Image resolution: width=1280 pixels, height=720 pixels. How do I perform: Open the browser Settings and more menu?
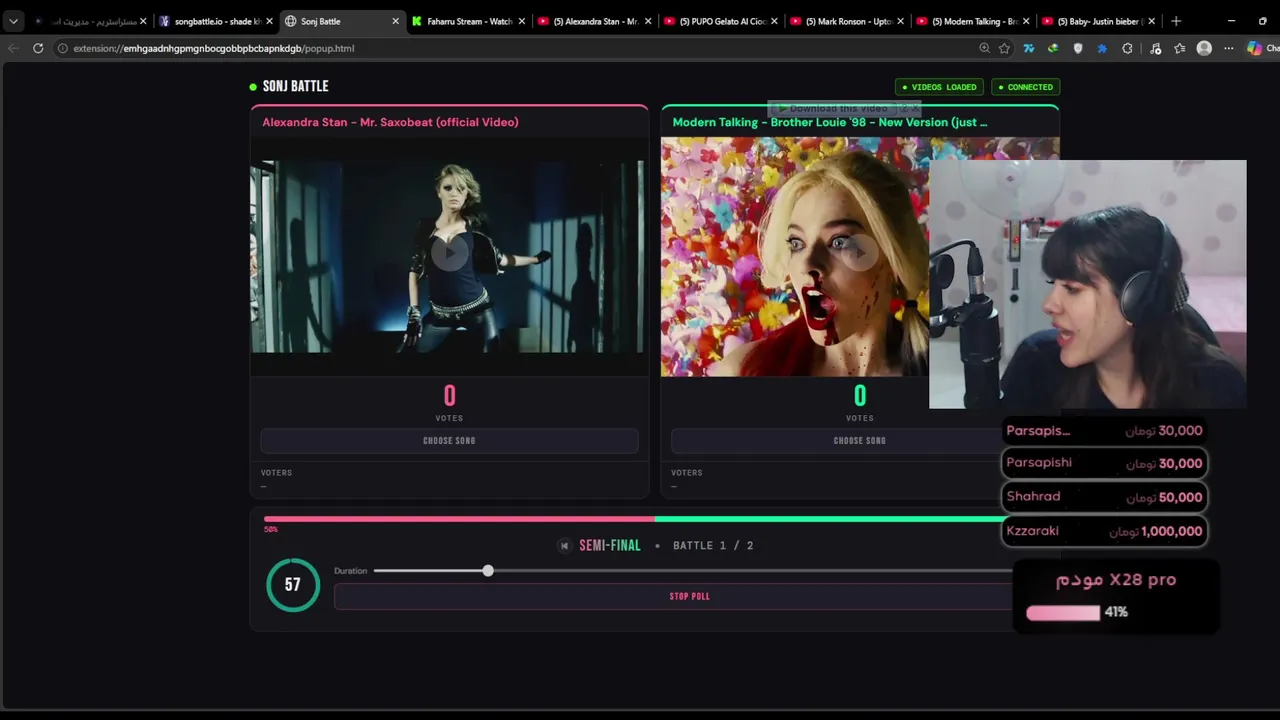[1229, 48]
